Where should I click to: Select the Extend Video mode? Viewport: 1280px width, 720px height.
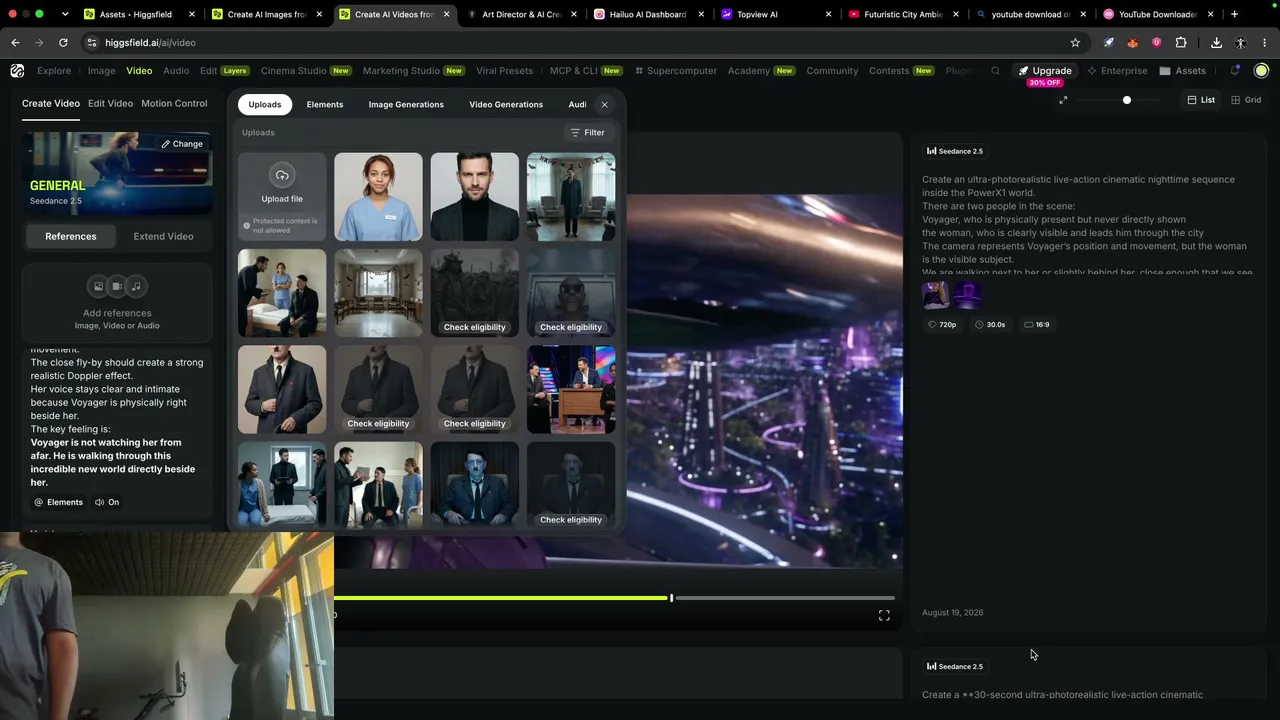click(164, 236)
